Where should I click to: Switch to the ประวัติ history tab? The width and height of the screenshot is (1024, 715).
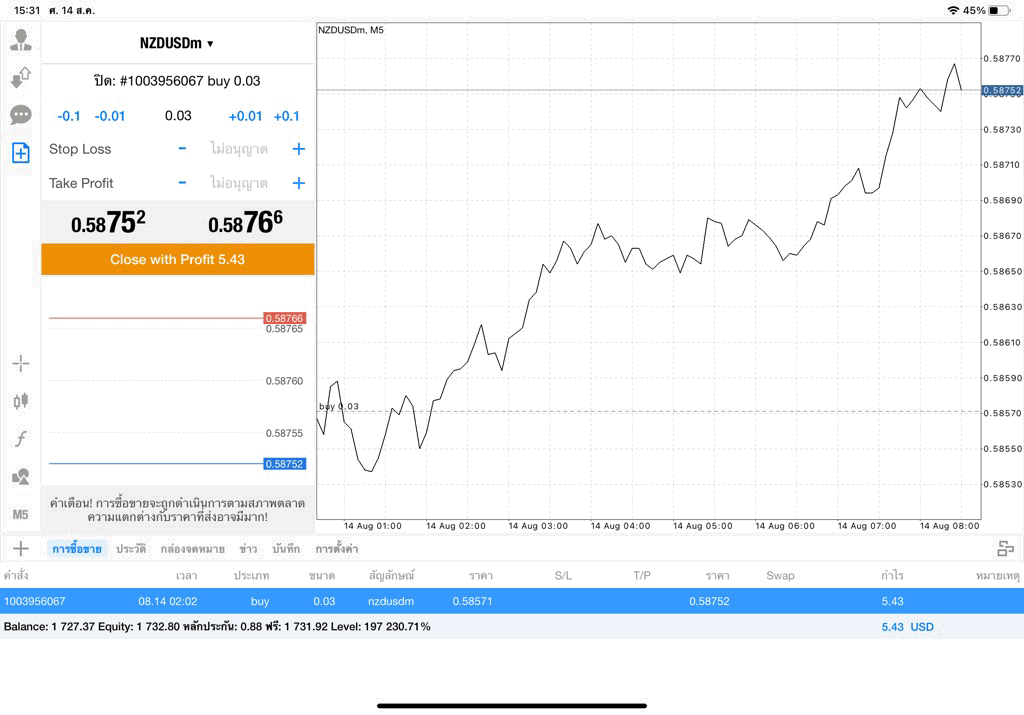(131, 549)
